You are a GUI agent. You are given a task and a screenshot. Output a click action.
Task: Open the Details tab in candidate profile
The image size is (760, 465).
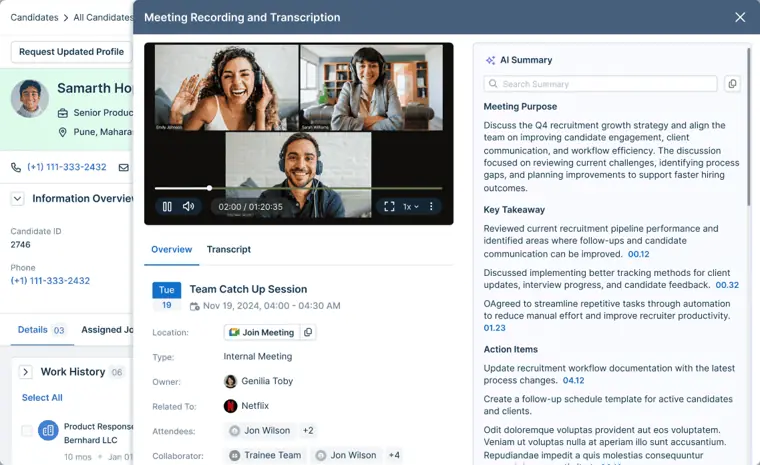41,330
